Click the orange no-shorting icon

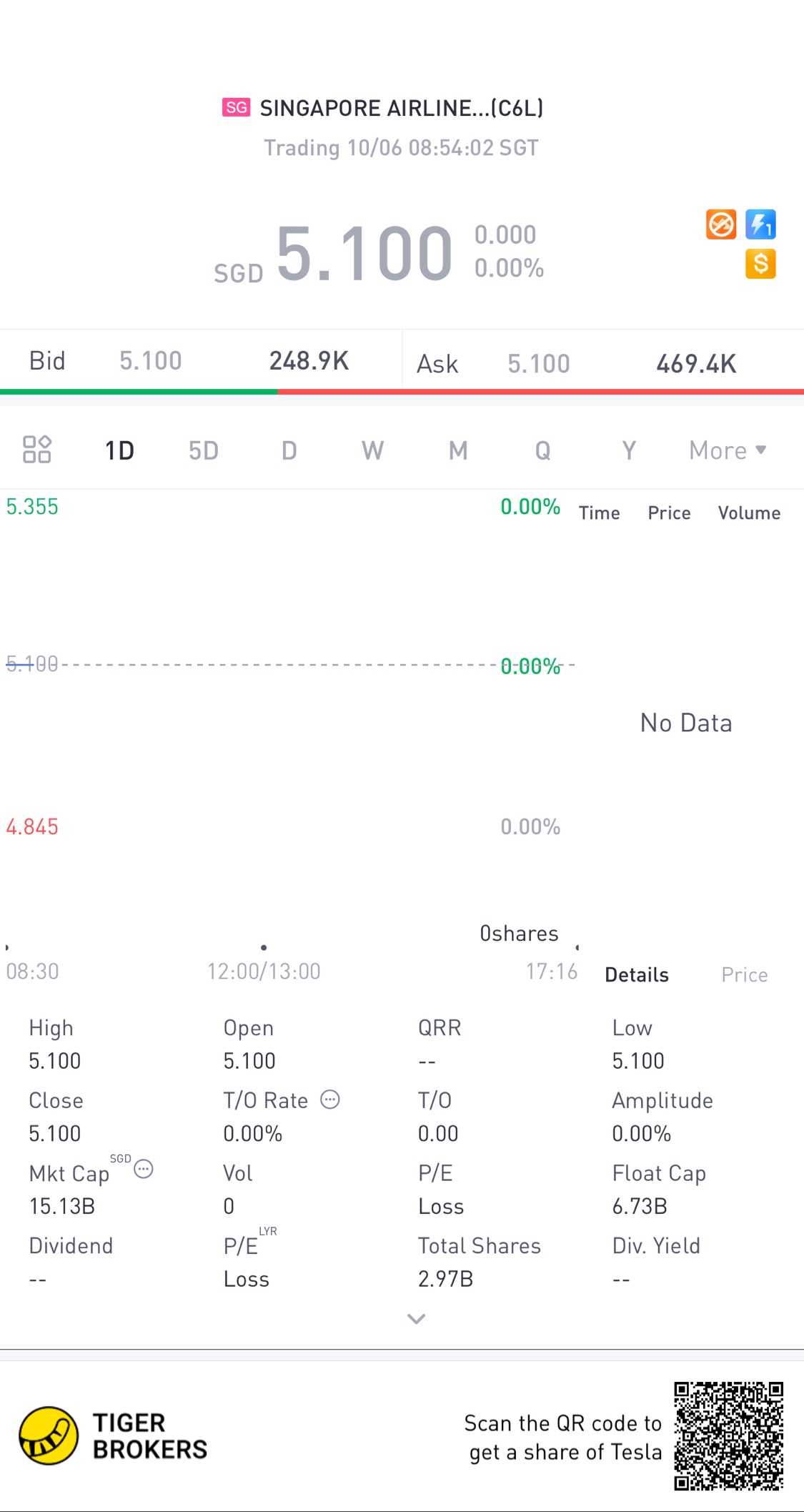721,224
